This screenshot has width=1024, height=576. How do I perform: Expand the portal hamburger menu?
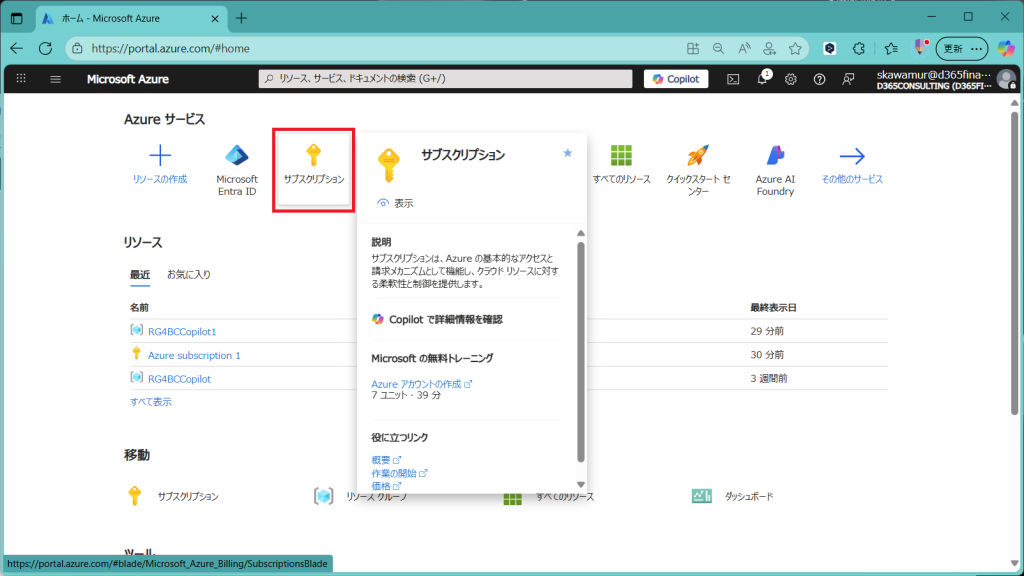point(55,79)
